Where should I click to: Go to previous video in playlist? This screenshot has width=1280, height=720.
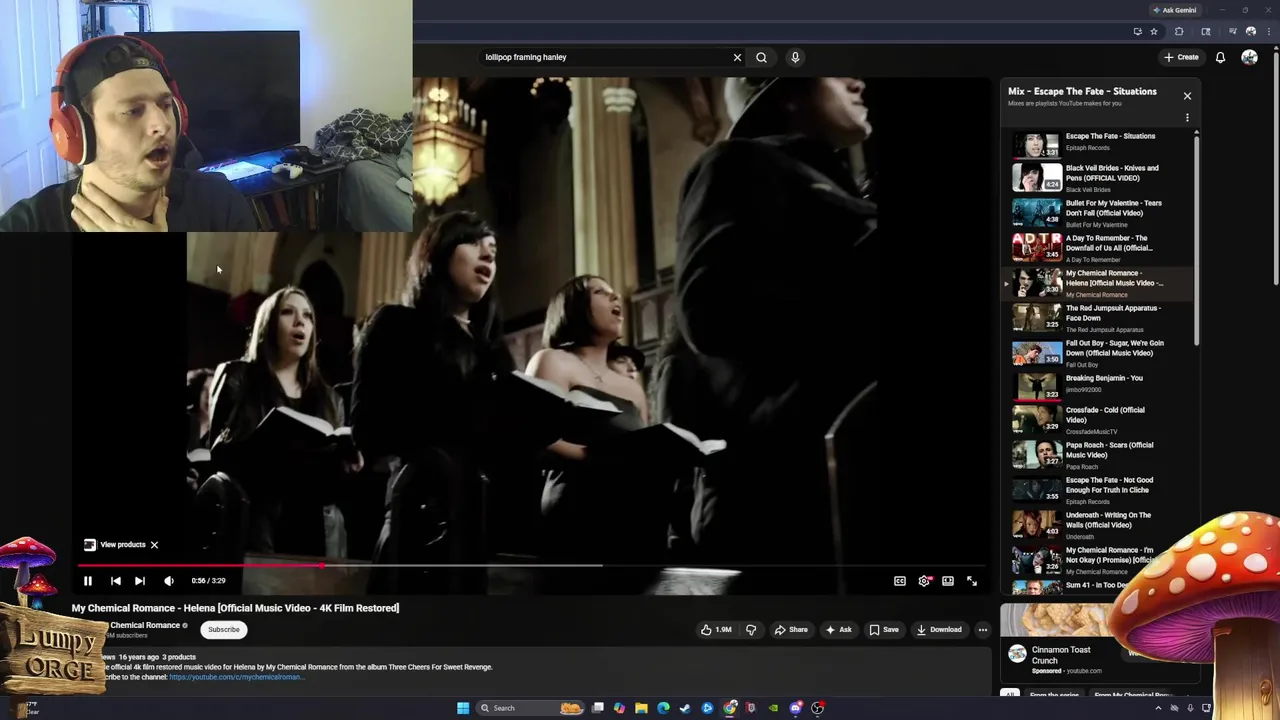(115, 581)
